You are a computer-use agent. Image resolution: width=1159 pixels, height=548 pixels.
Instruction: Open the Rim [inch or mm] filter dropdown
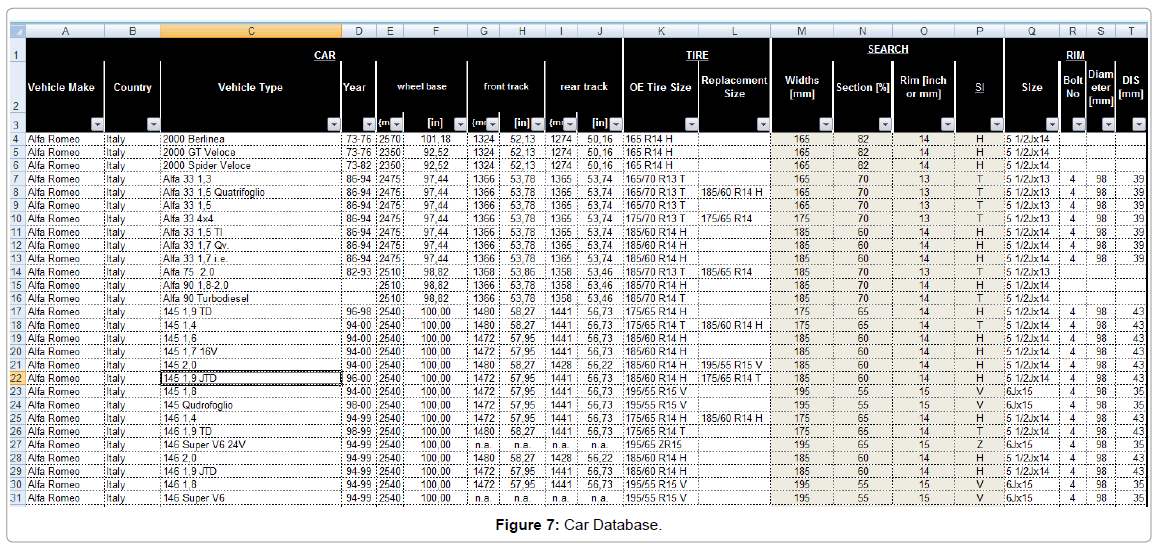pos(947,124)
